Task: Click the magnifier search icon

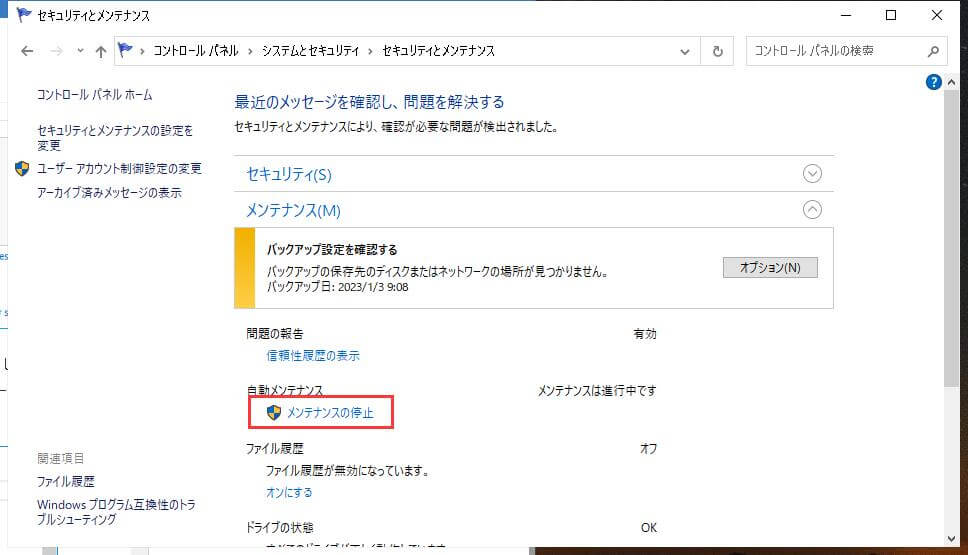Action: (933, 51)
